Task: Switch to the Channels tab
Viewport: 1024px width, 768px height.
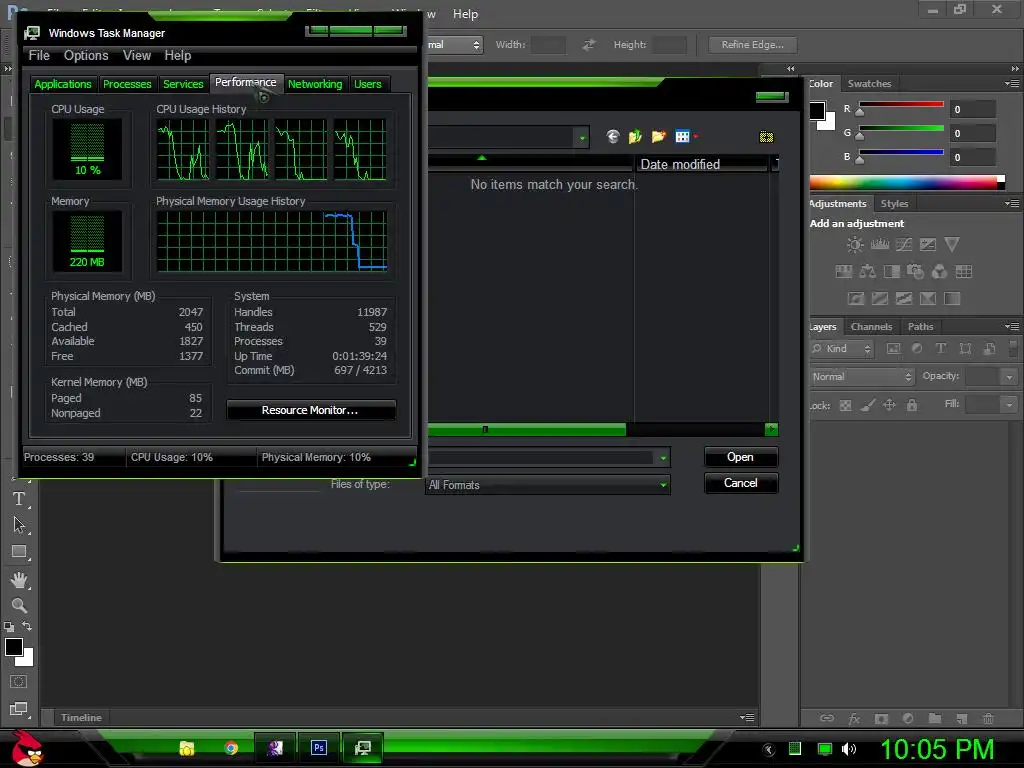Action: (x=871, y=327)
